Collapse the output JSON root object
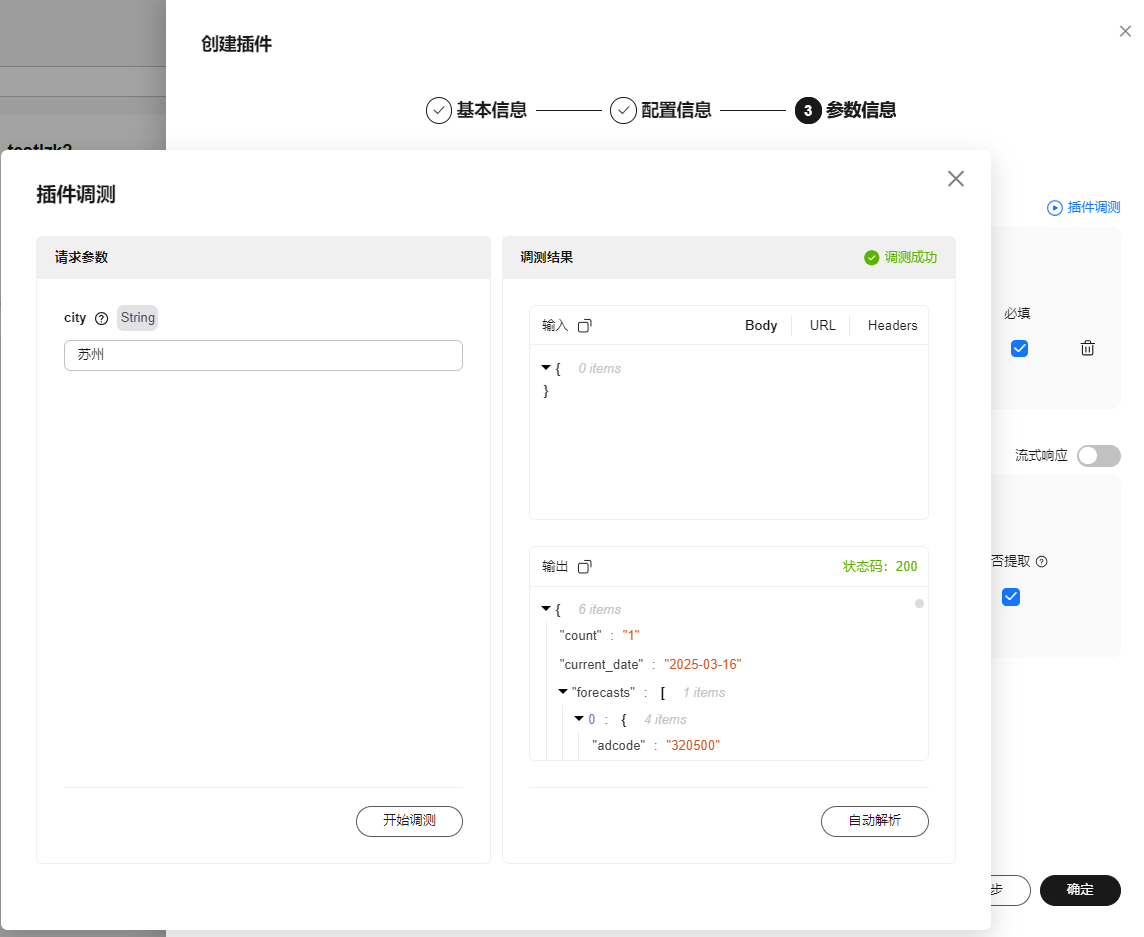Screen dimensions: 1144x937 point(546,609)
